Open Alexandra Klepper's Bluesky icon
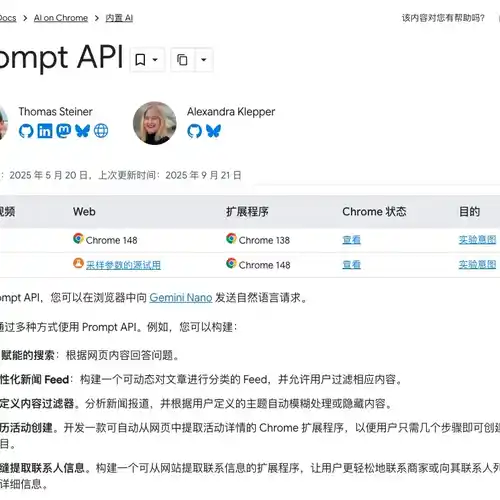 click(x=213, y=131)
